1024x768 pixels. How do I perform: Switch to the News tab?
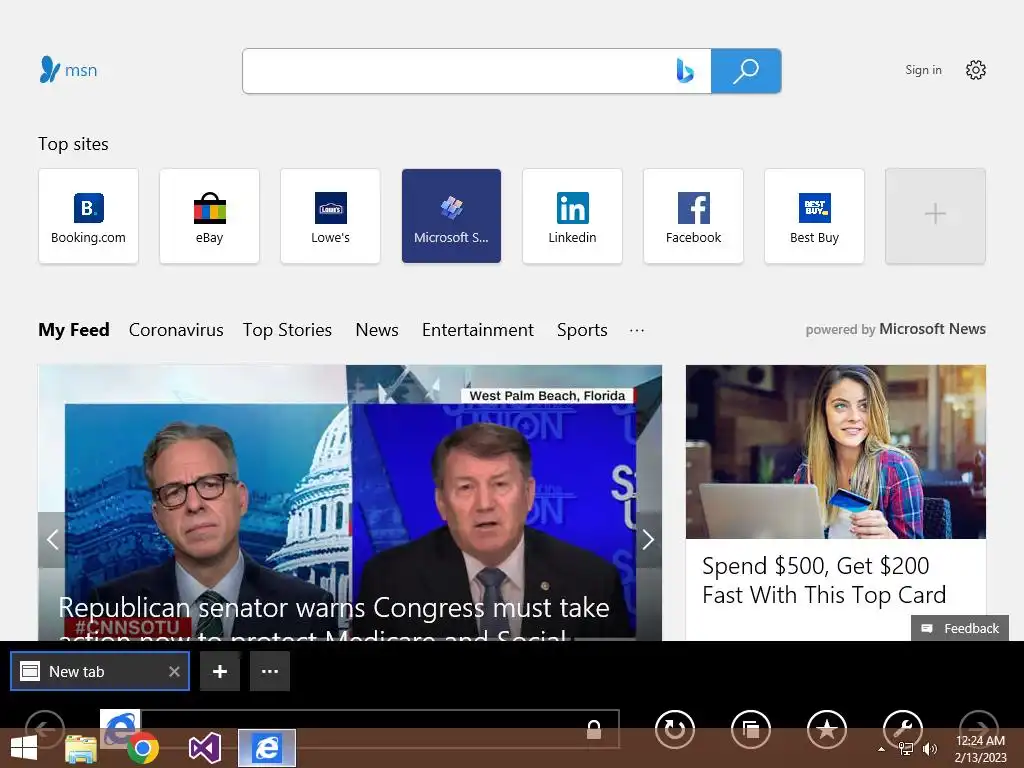(x=377, y=330)
